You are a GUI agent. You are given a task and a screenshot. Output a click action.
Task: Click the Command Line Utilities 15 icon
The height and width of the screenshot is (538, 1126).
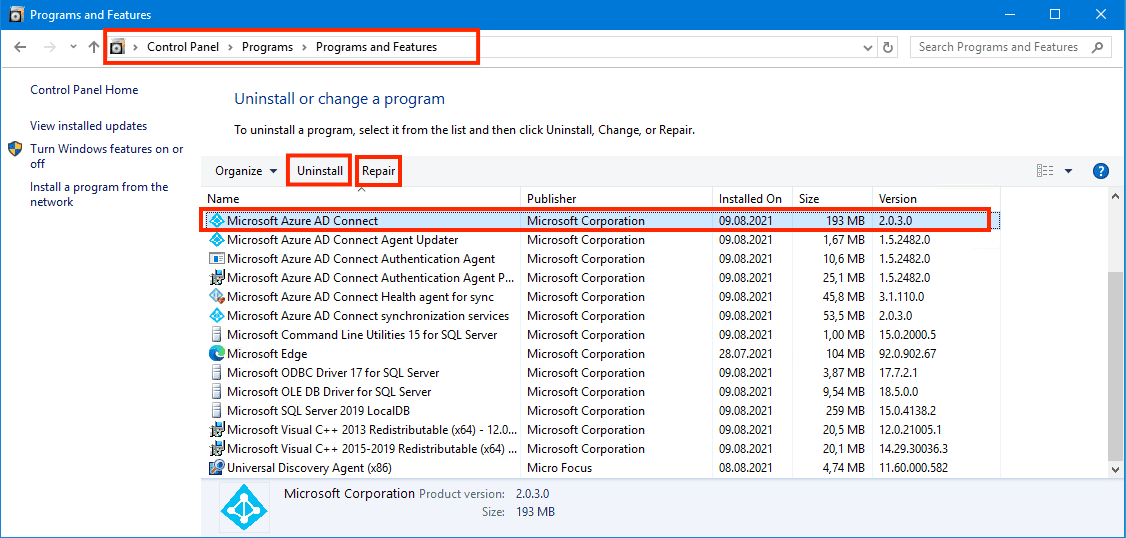point(216,335)
